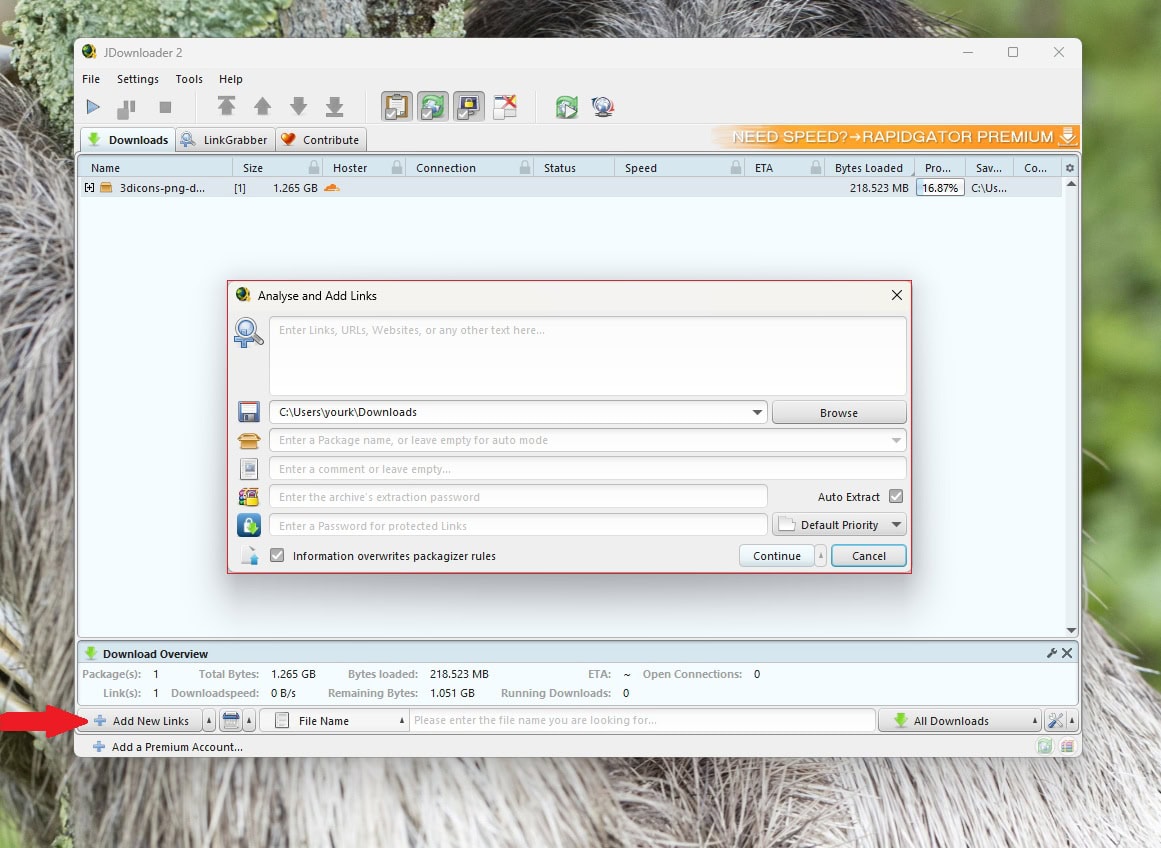The width and height of the screenshot is (1161, 848).
Task: Expand the 3dicons-png package row
Action: [x=90, y=188]
